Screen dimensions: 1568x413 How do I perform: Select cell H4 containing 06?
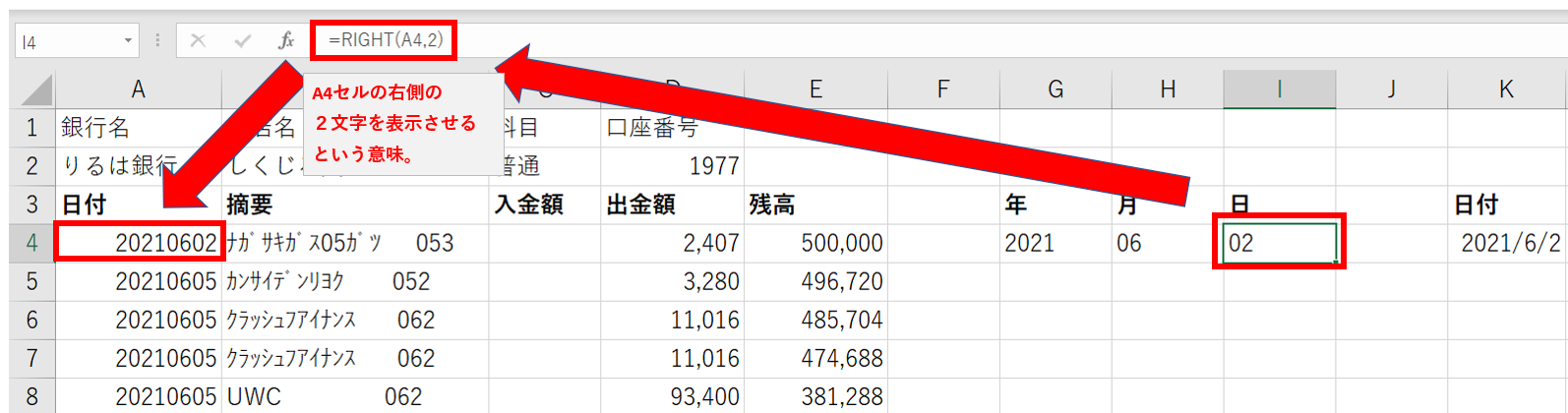[1167, 243]
